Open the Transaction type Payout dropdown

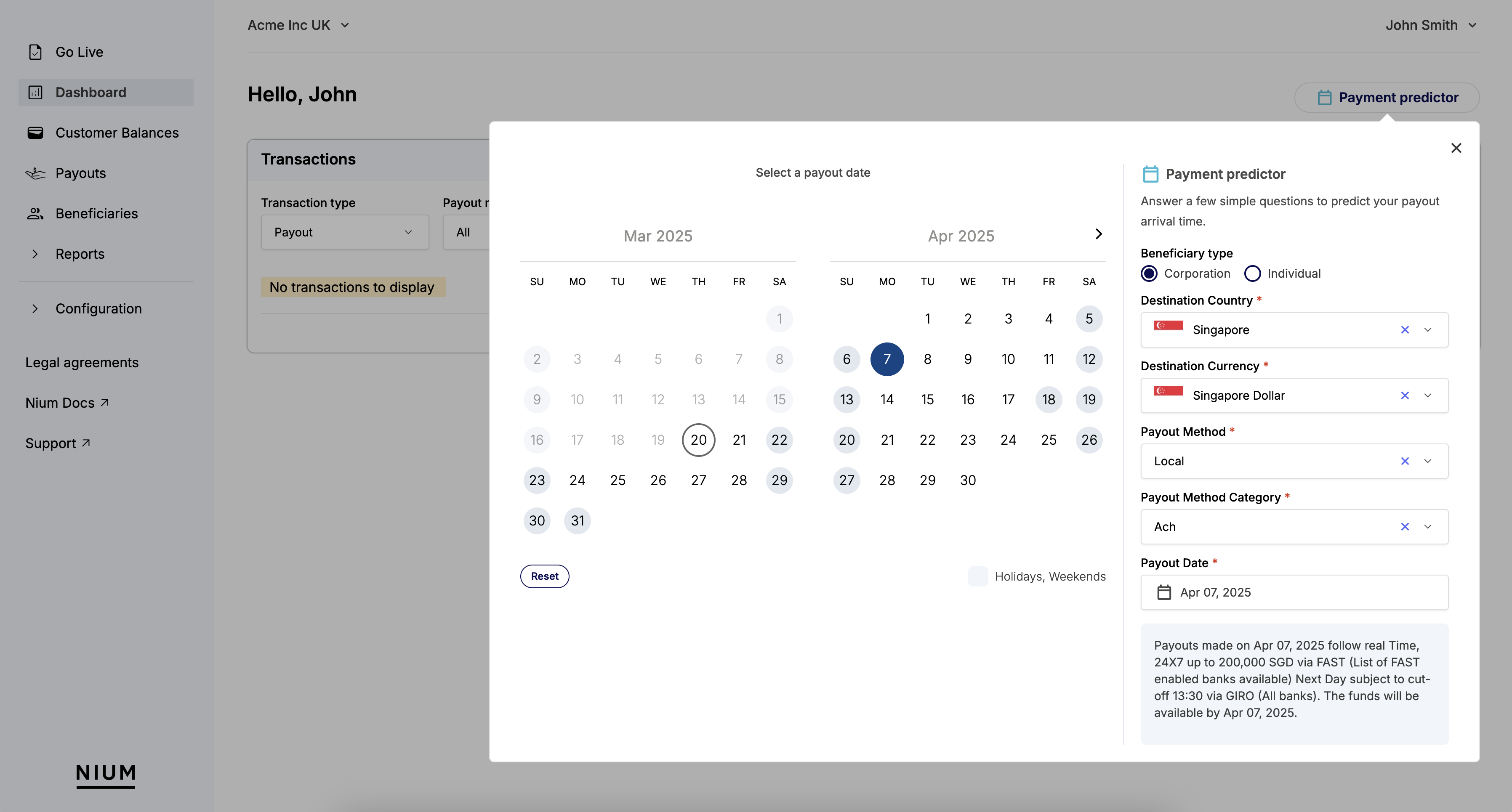pos(345,232)
